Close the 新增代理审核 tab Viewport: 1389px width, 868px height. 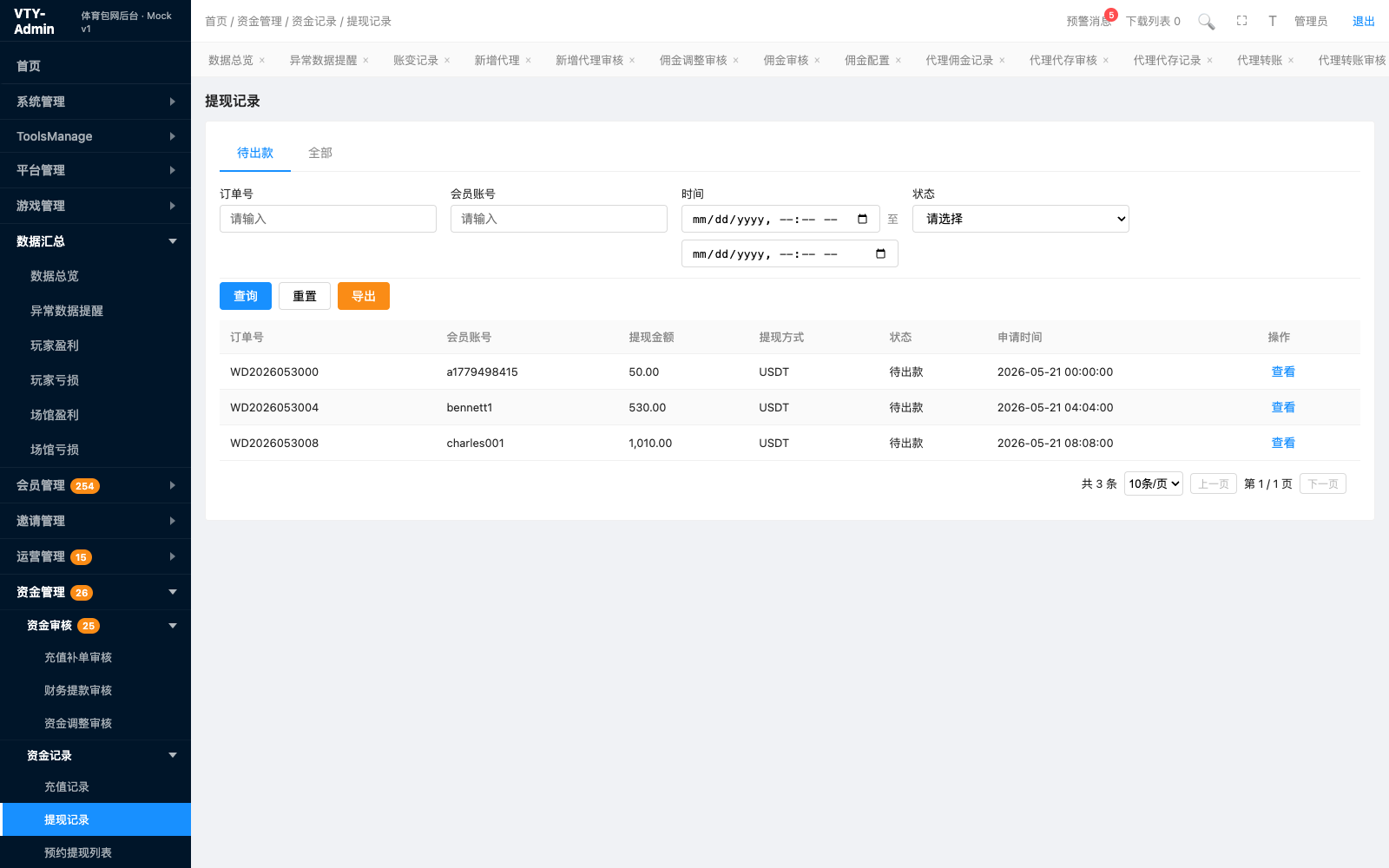632,60
